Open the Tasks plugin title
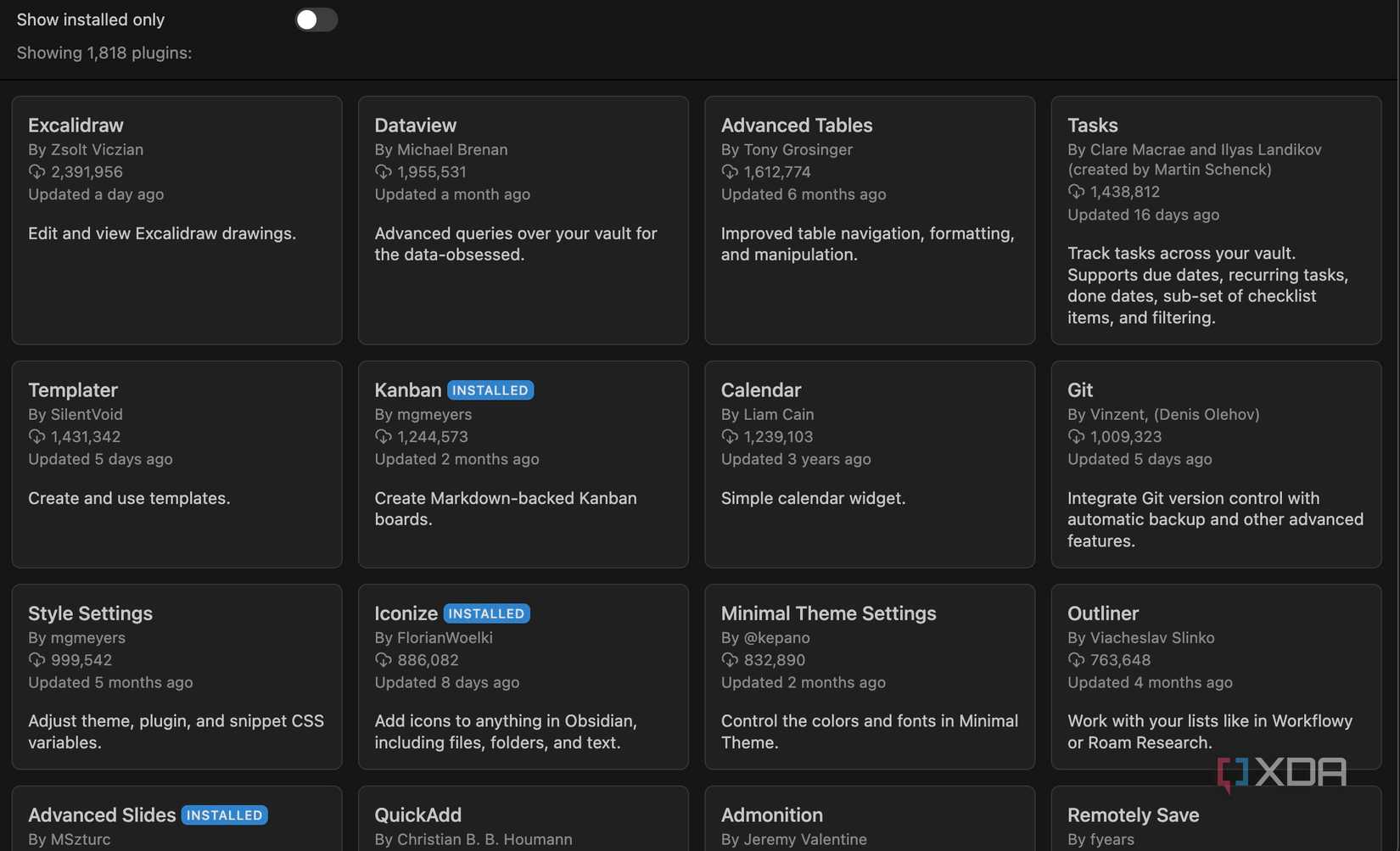 (1093, 126)
